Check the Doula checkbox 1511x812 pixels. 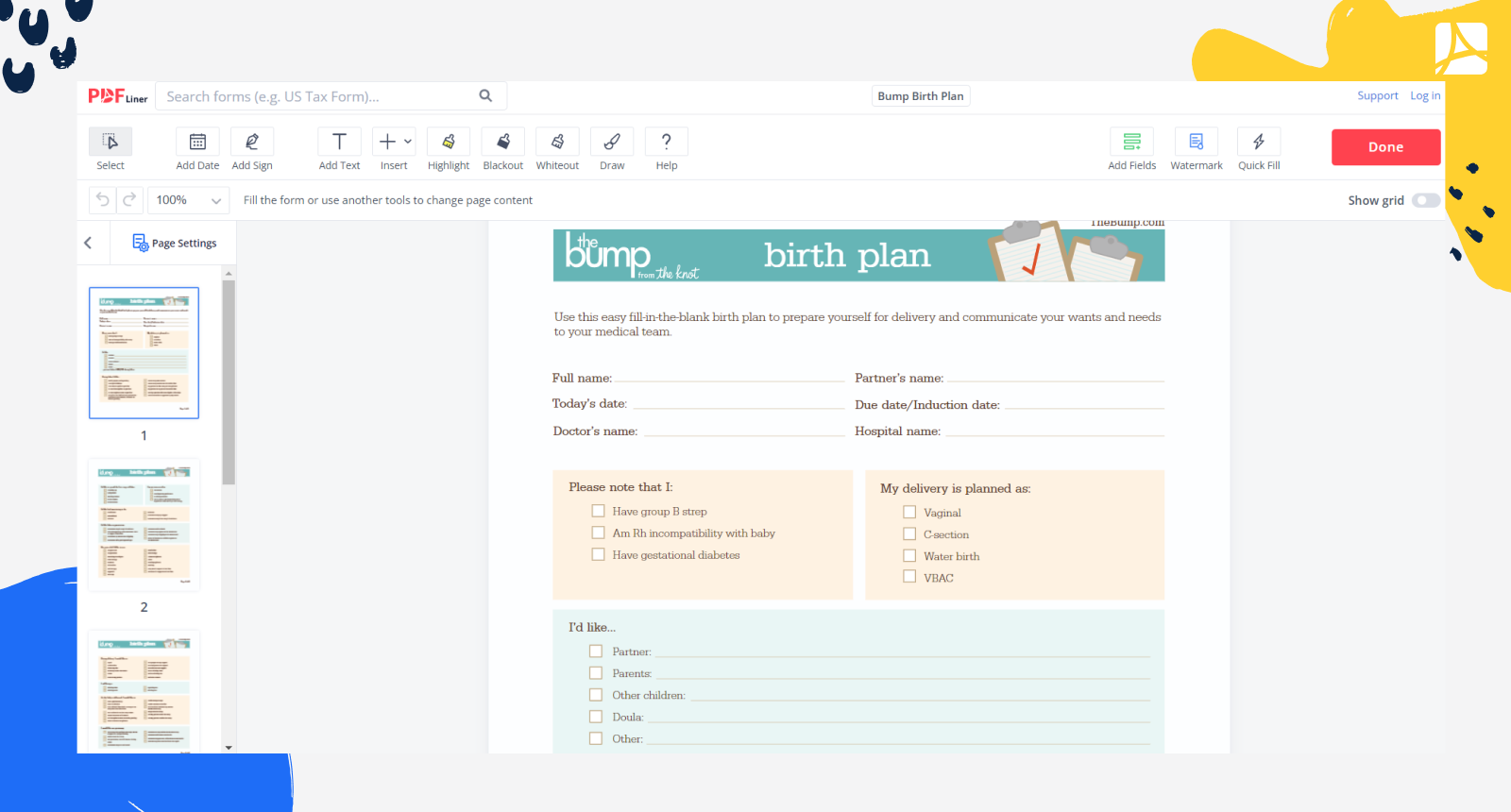[596, 717]
